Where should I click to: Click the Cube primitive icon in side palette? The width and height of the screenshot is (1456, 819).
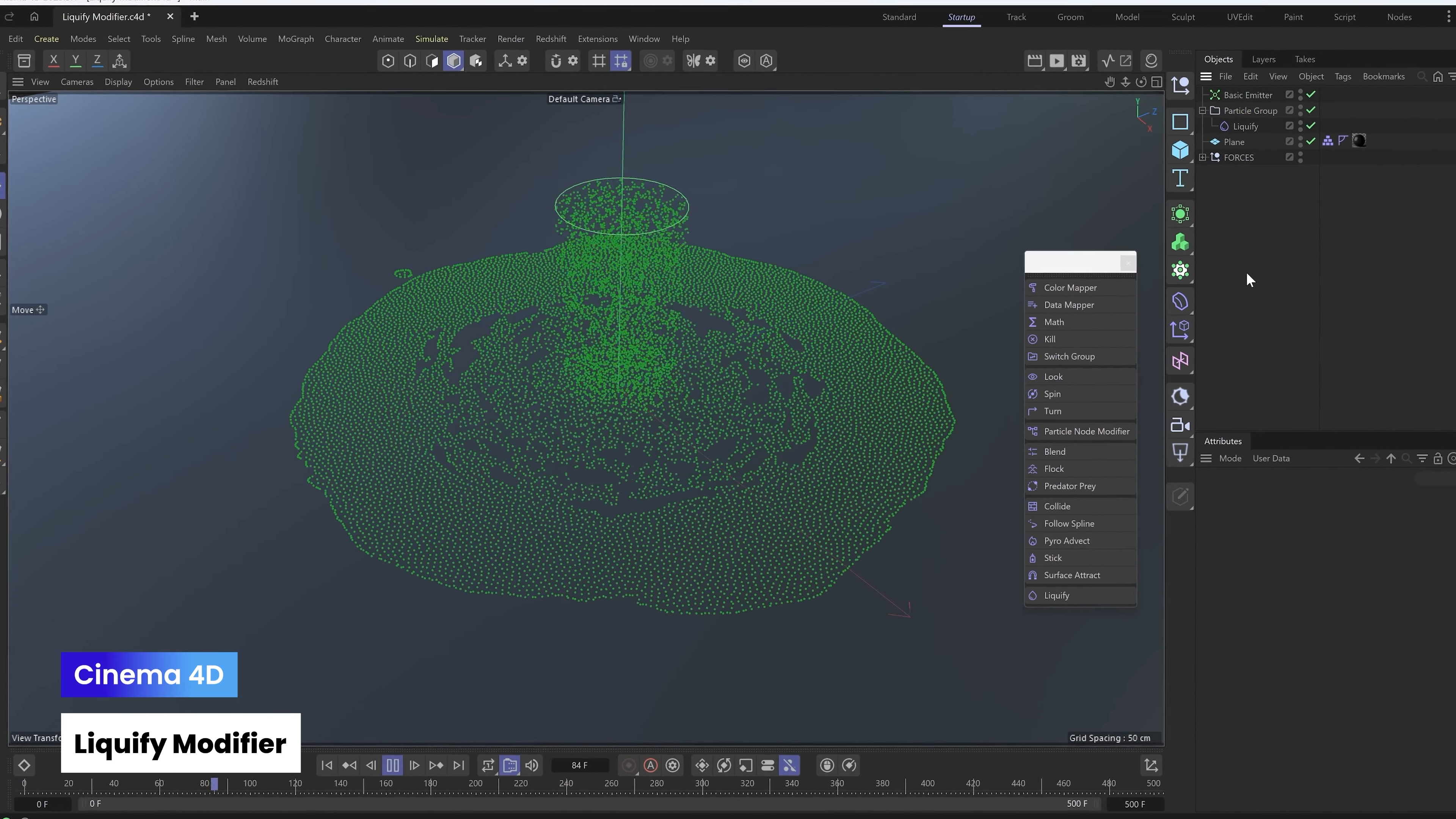1180,150
